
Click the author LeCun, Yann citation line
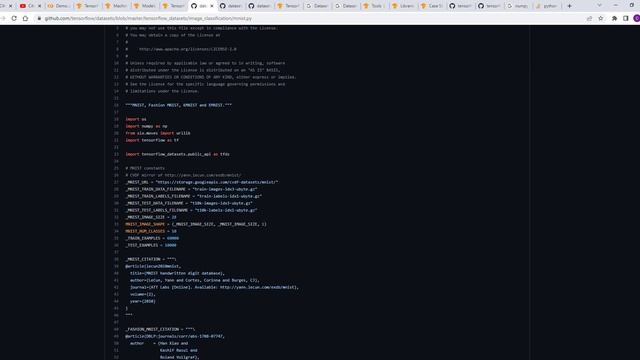coord(194,280)
